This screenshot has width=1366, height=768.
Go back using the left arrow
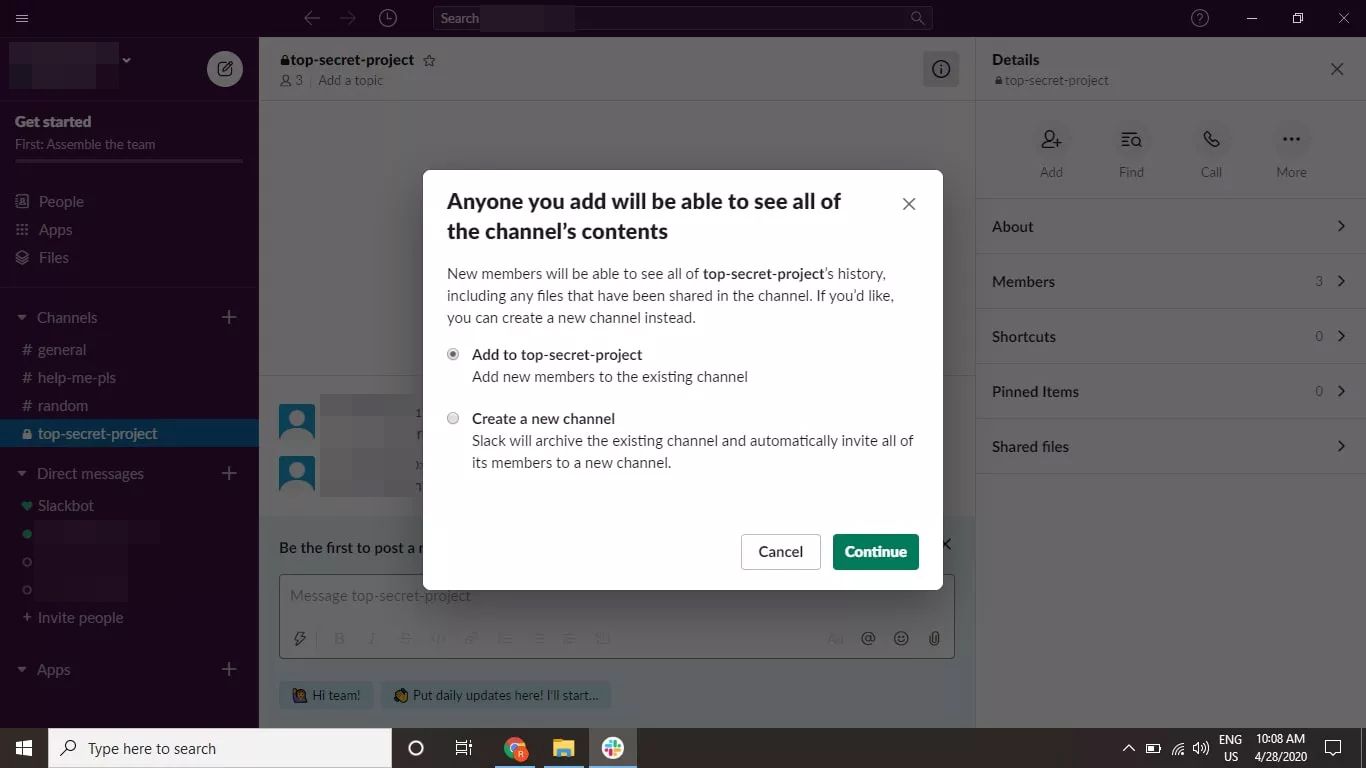pyautogui.click(x=312, y=18)
